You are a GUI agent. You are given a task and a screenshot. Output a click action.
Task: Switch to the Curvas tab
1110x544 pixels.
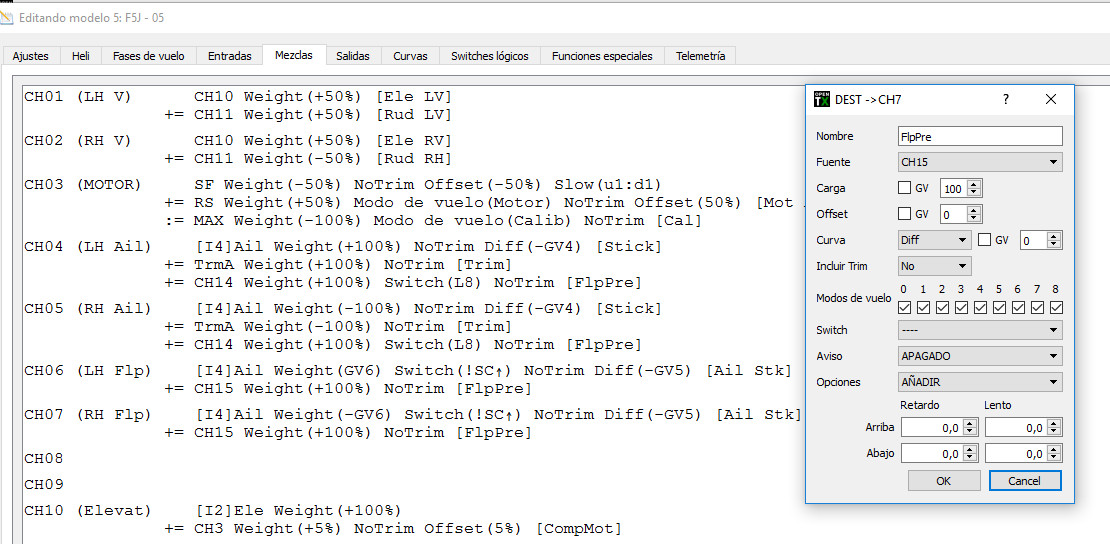pyautogui.click(x=410, y=56)
